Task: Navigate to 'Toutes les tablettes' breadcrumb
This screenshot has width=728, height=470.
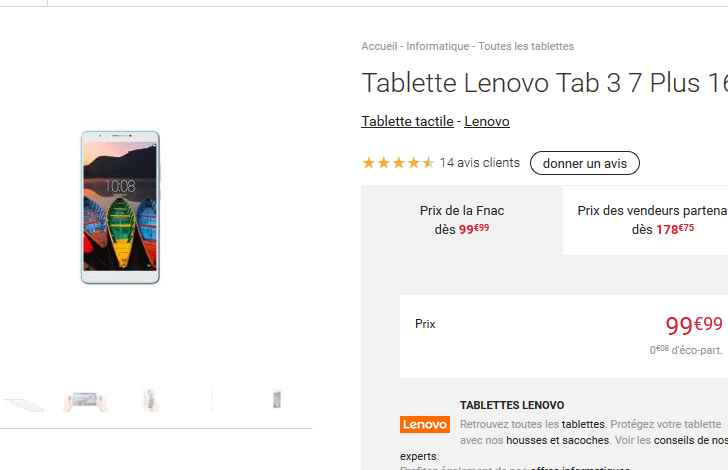Action: [526, 46]
